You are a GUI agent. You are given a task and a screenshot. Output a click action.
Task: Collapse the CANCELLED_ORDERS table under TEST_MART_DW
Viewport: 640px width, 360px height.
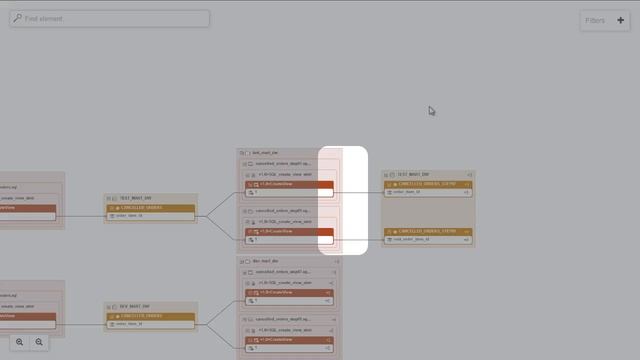click(111, 208)
